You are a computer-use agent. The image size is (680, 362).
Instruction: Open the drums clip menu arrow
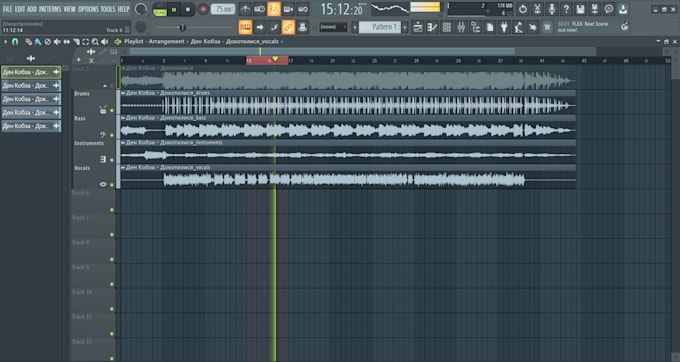pyautogui.click(x=123, y=93)
